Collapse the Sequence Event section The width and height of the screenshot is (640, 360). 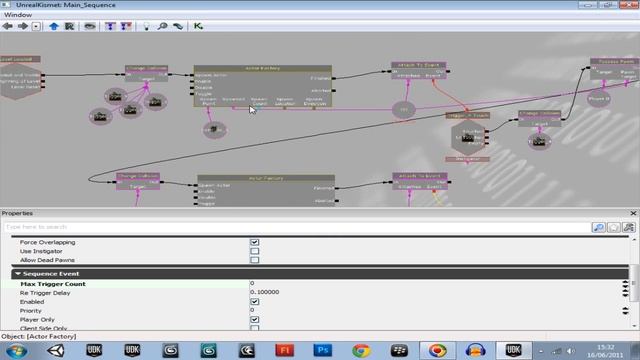pyautogui.click(x=18, y=273)
